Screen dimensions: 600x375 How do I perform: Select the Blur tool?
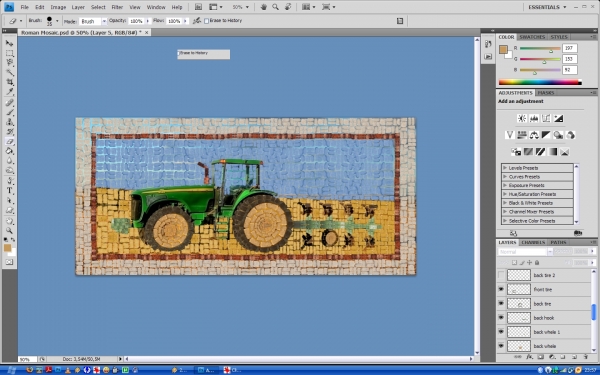9,161
